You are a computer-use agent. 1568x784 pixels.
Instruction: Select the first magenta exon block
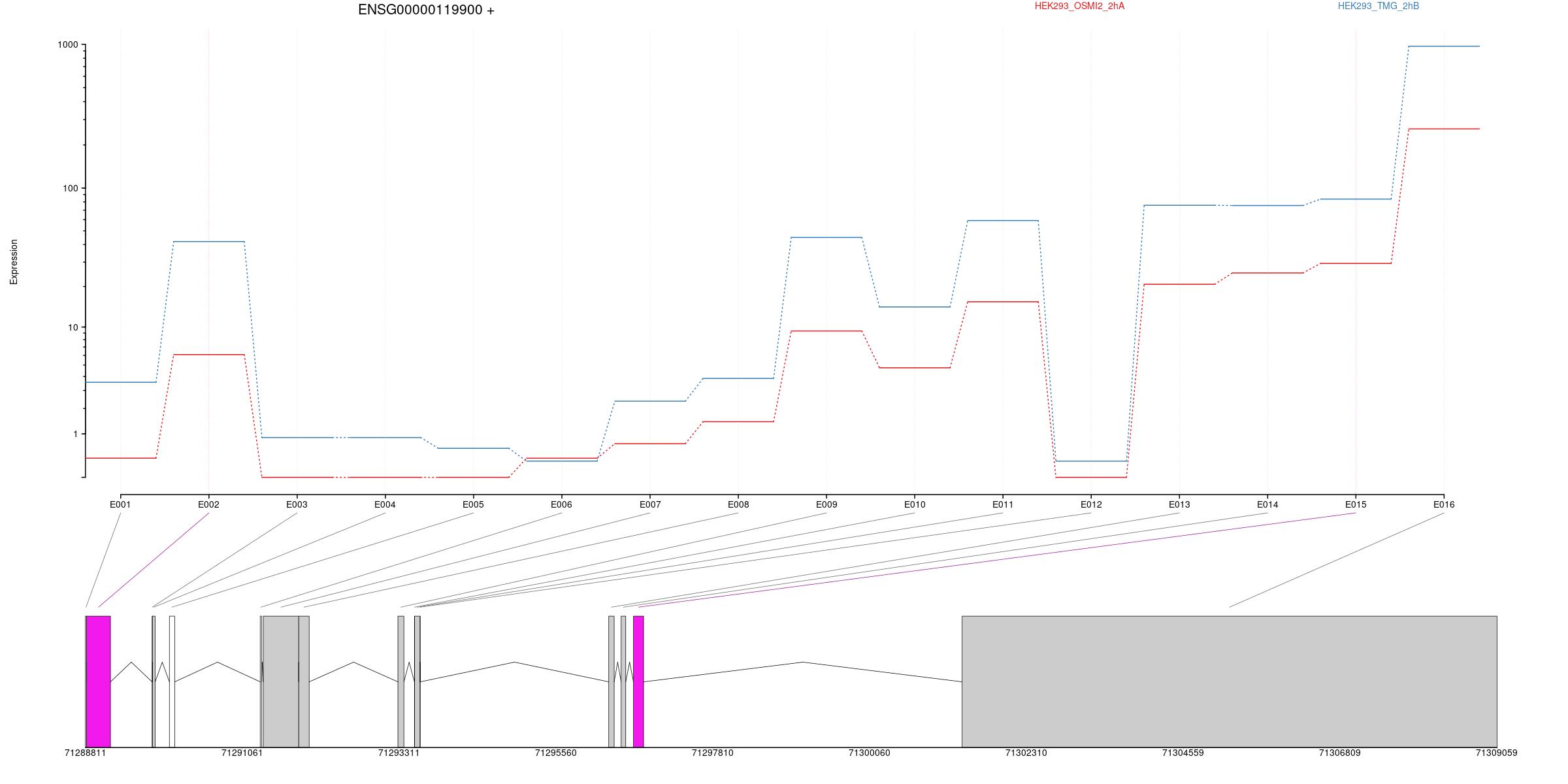[98, 681]
